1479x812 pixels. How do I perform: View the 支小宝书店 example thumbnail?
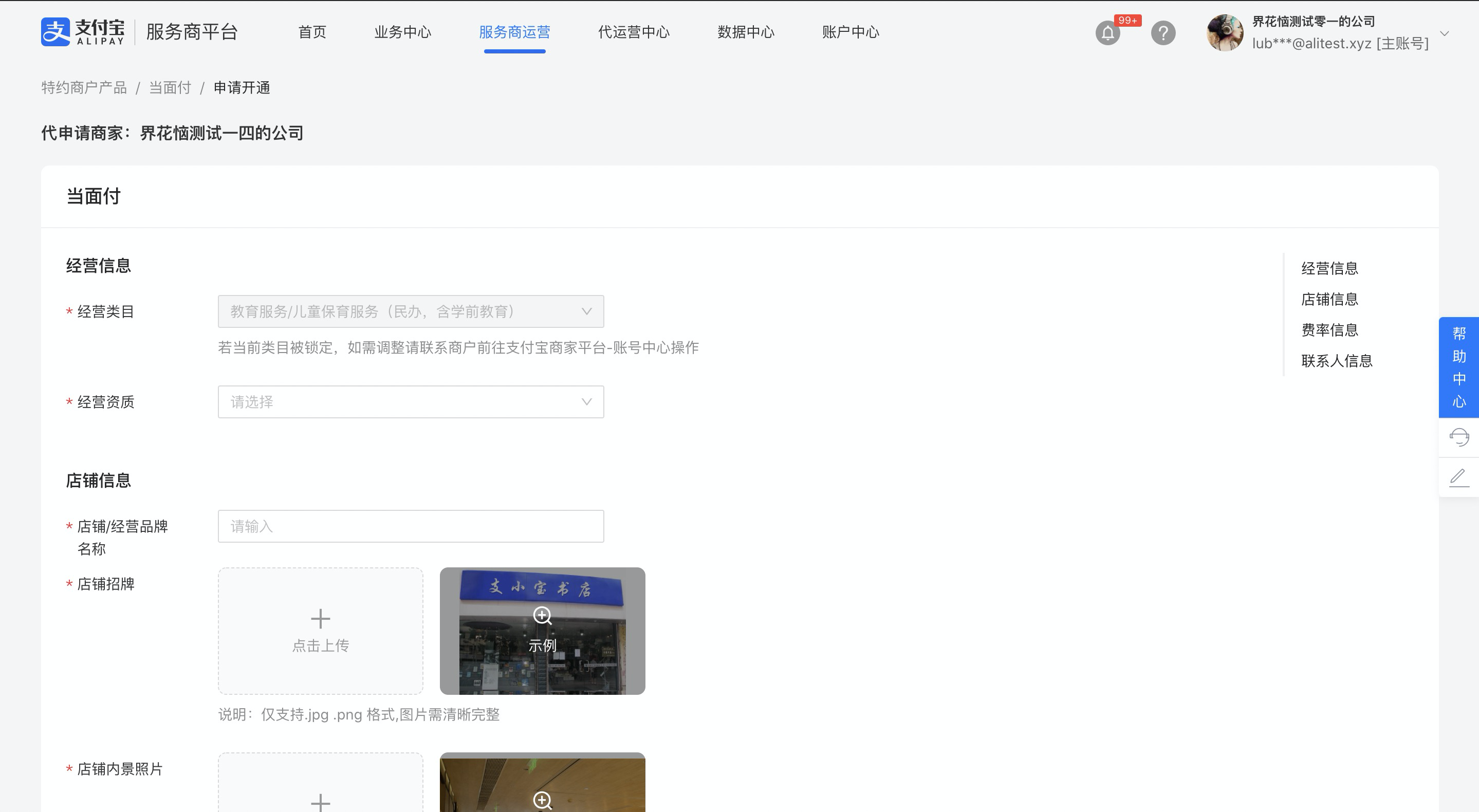543,631
